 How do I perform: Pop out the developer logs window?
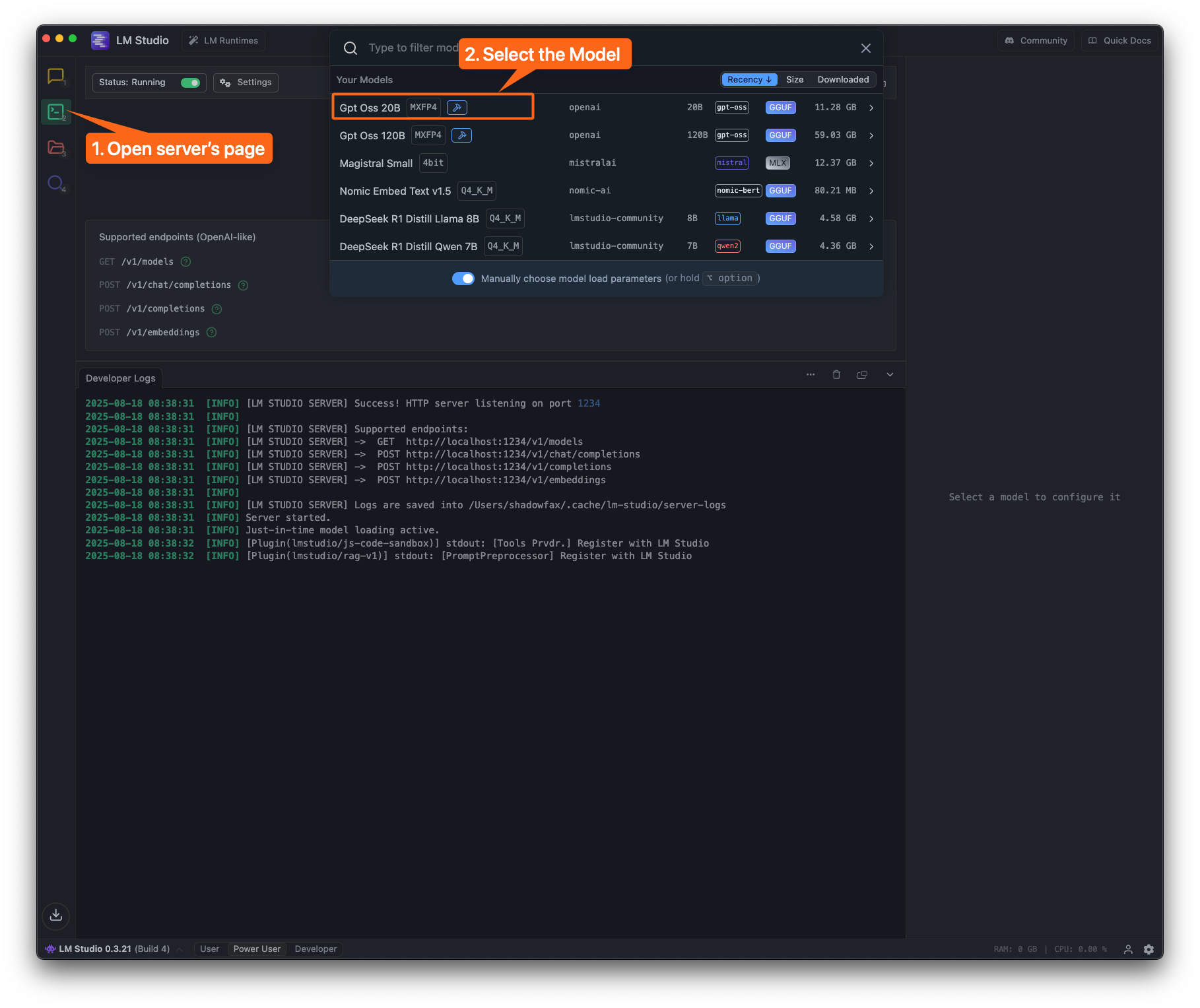[x=862, y=374]
